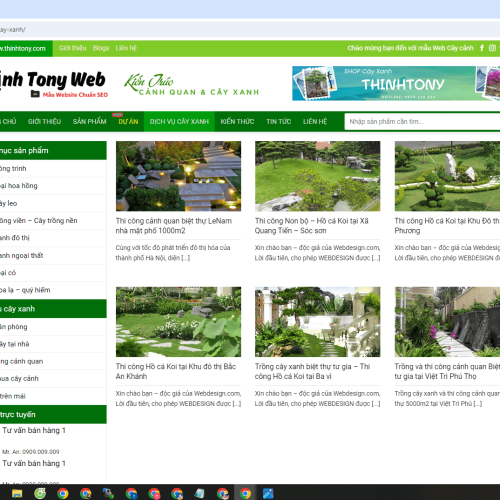Open the Việt Trì Phú Thọ project image
The width and height of the screenshot is (500, 500).
tap(447, 322)
